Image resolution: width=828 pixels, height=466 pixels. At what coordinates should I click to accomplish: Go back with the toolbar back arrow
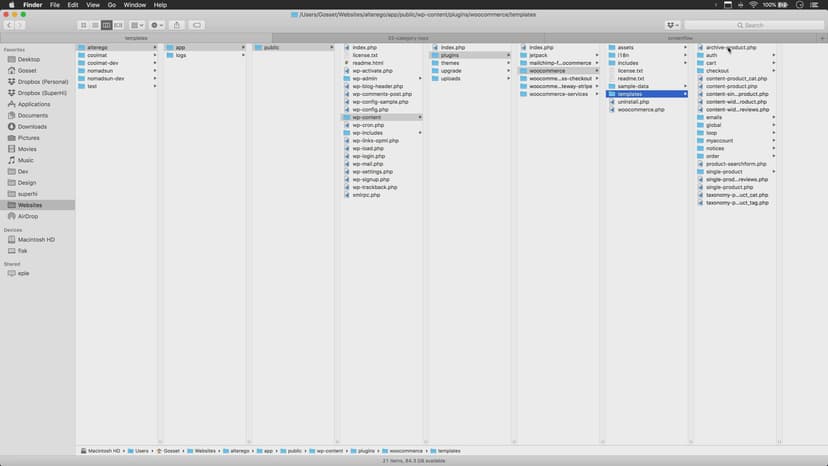(10, 25)
